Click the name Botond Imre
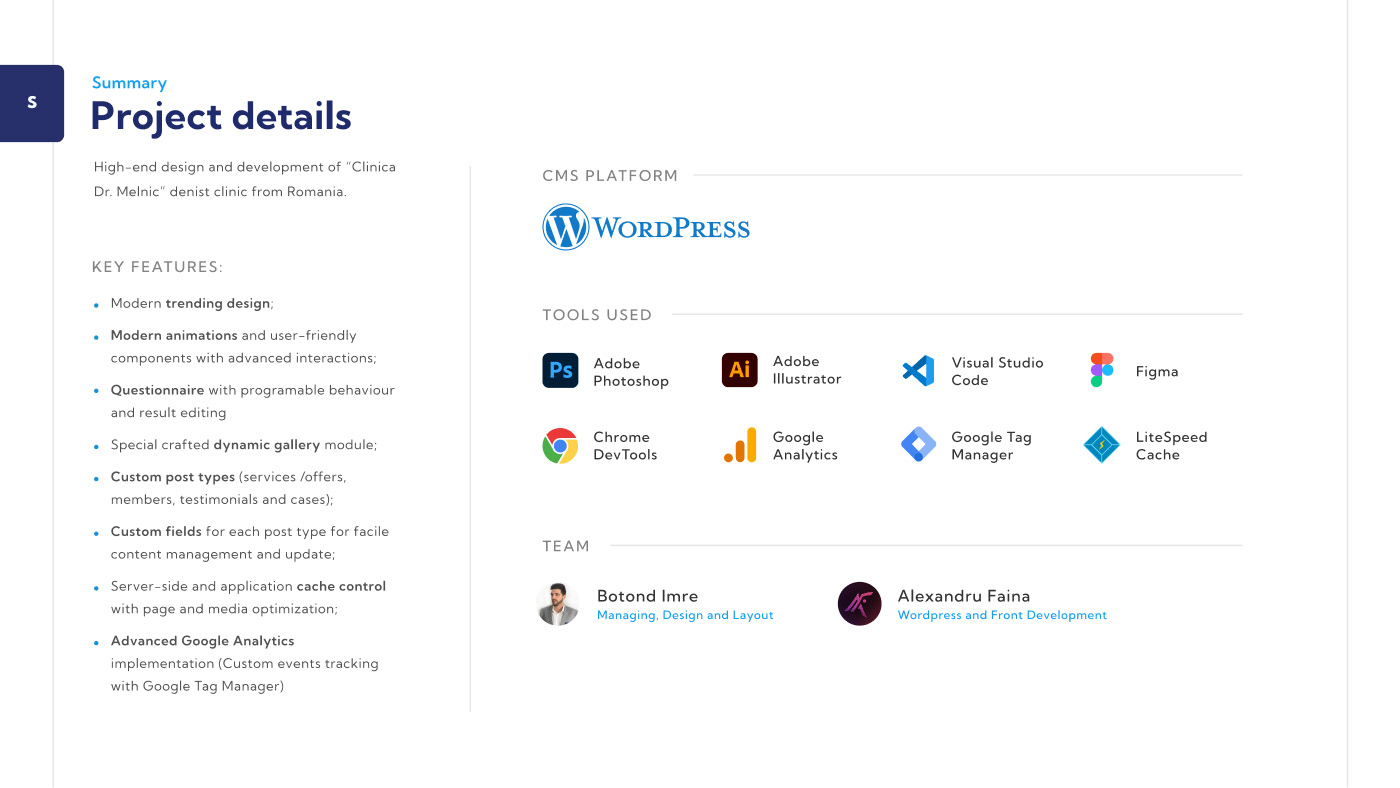 (647, 596)
